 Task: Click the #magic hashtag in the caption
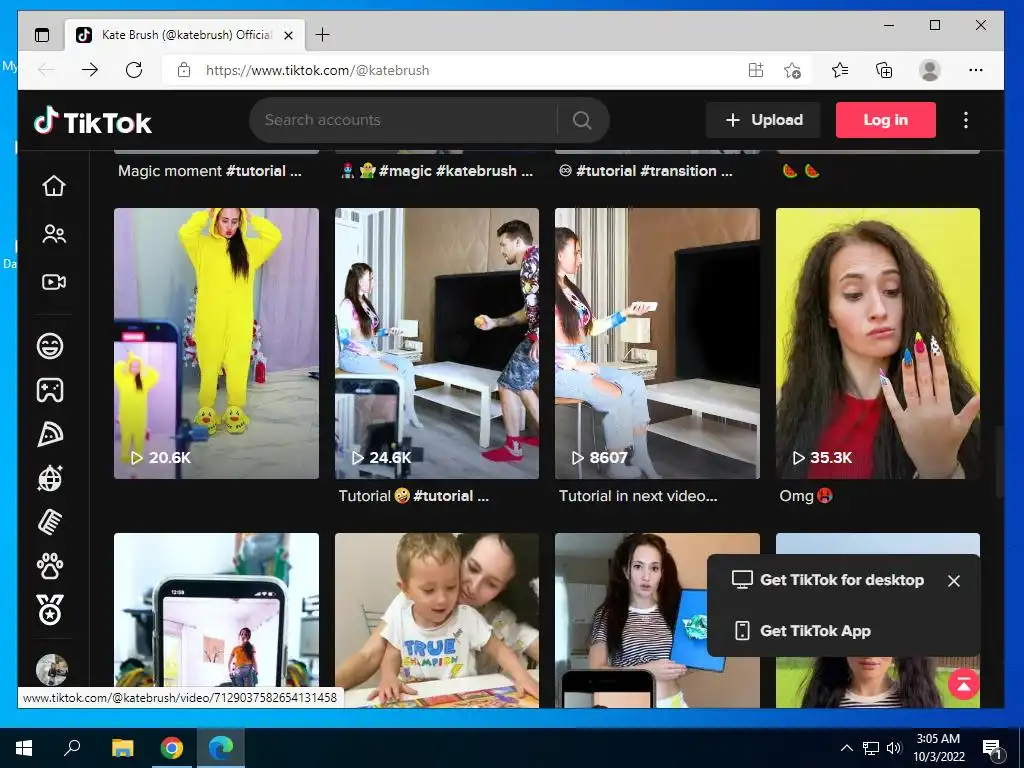tap(404, 171)
